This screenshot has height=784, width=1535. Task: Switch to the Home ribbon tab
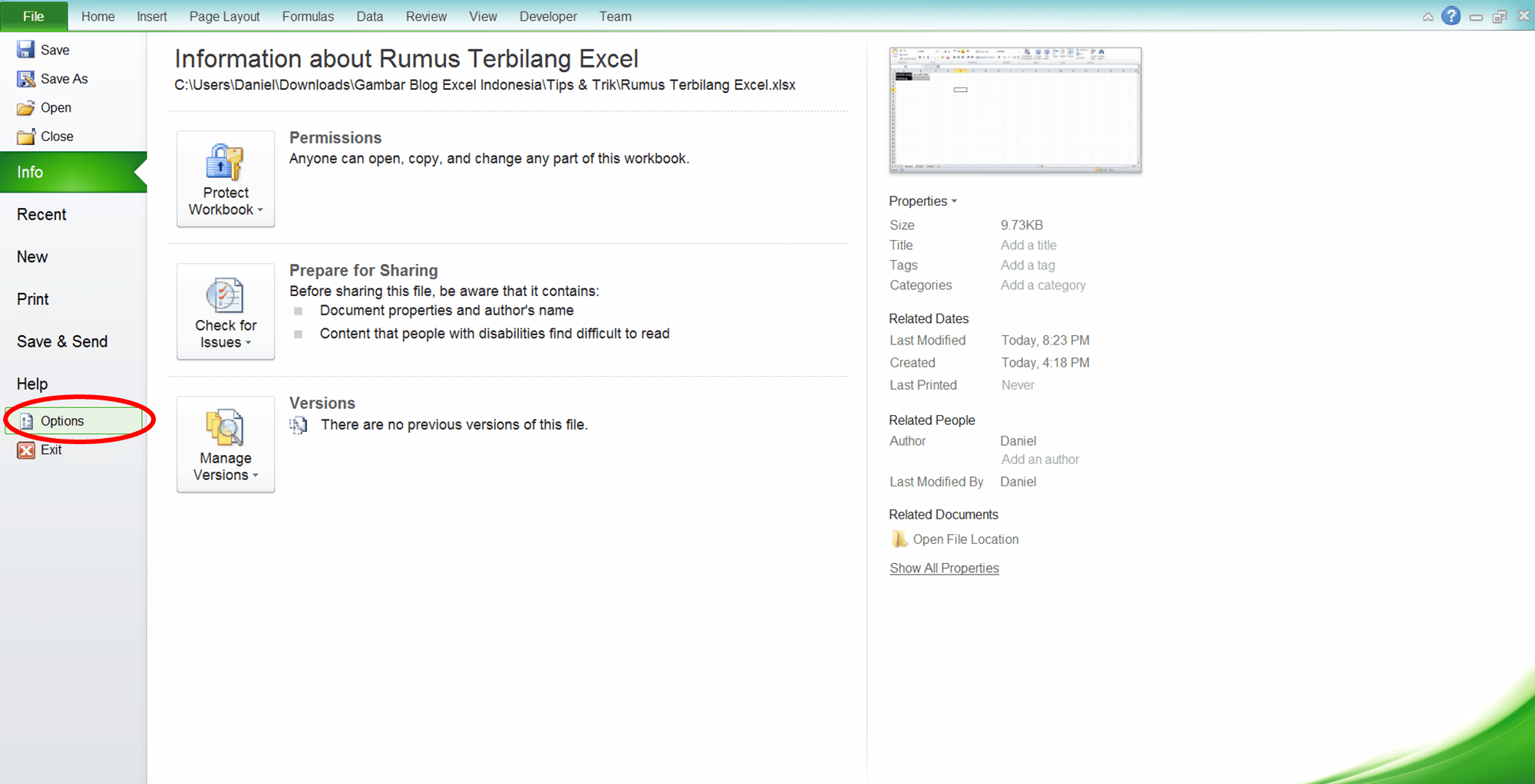tap(98, 16)
